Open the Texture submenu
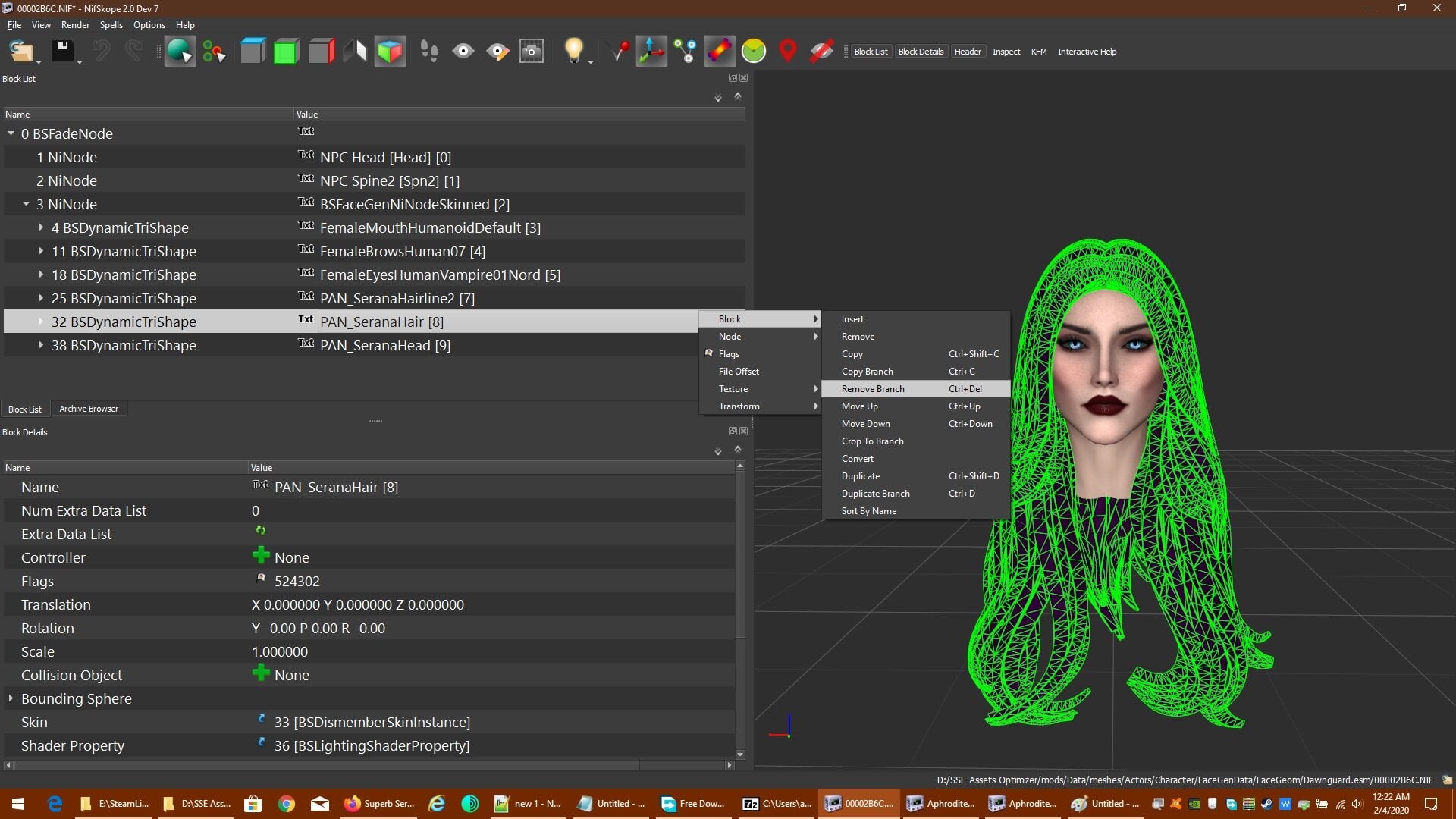The width and height of the screenshot is (1456, 819). (x=761, y=389)
